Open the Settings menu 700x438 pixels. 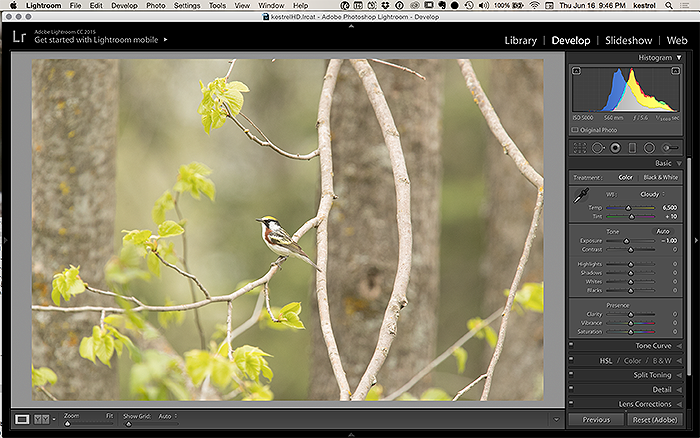187,5
